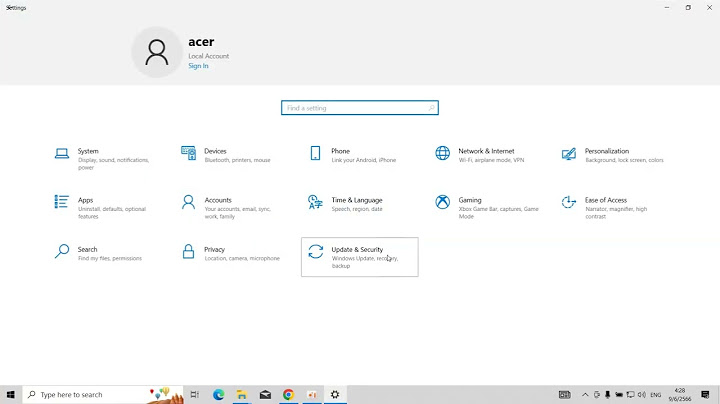Click the Settings gear taskbar icon
Screen dimensions: 720x404
point(335,394)
